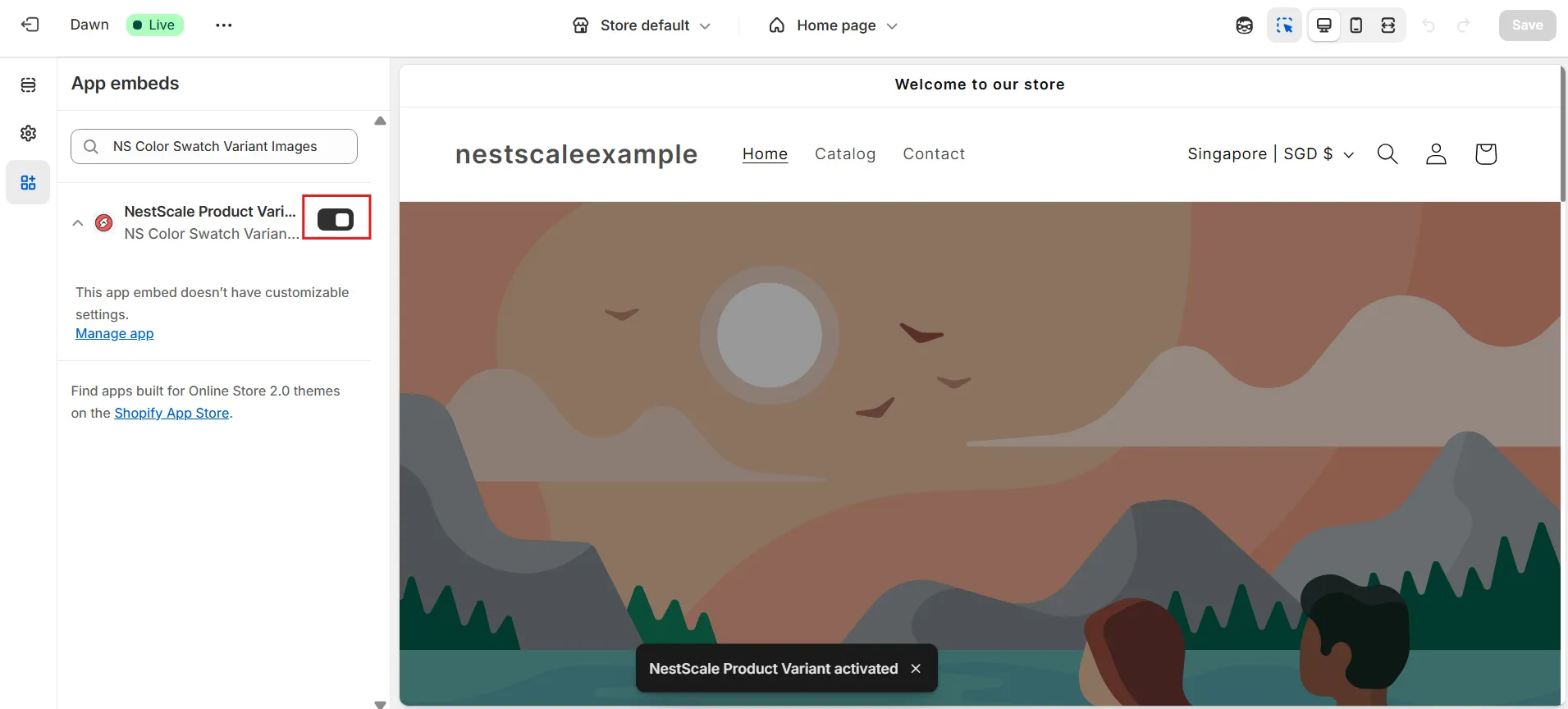Switch to mobile preview view

point(1356,25)
